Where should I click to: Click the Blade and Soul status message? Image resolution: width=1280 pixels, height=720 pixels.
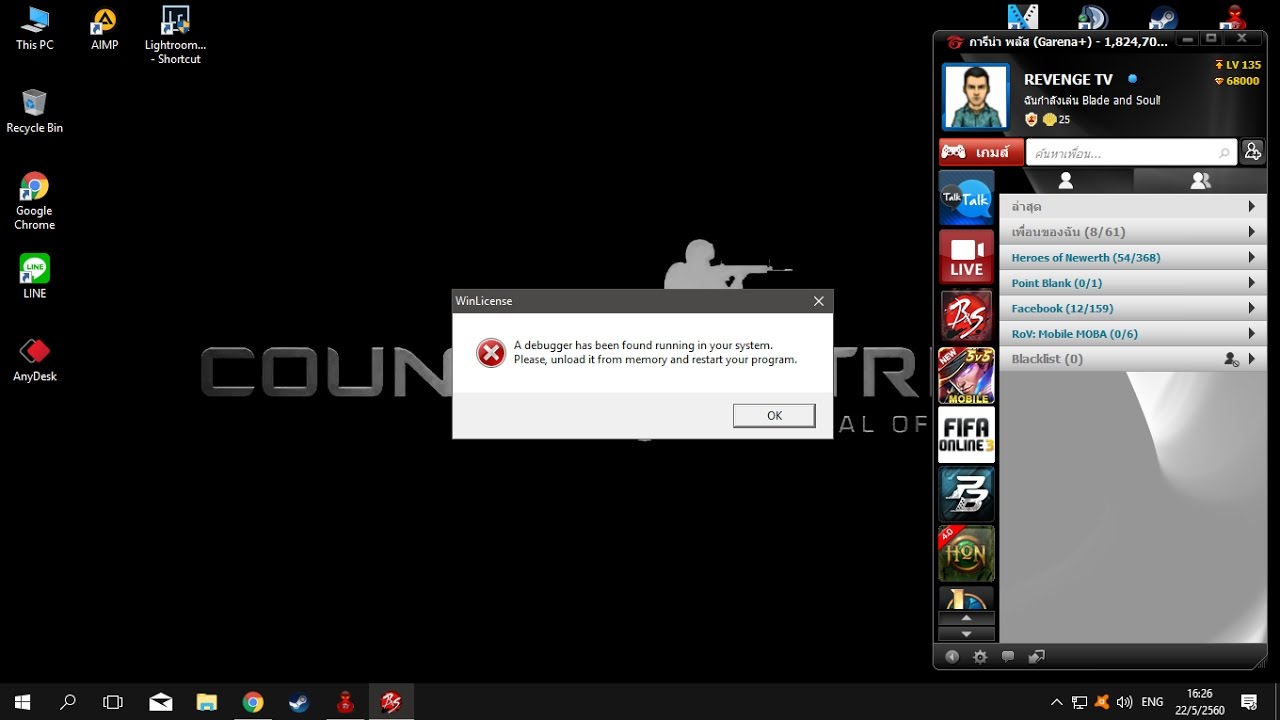pyautogui.click(x=1092, y=100)
